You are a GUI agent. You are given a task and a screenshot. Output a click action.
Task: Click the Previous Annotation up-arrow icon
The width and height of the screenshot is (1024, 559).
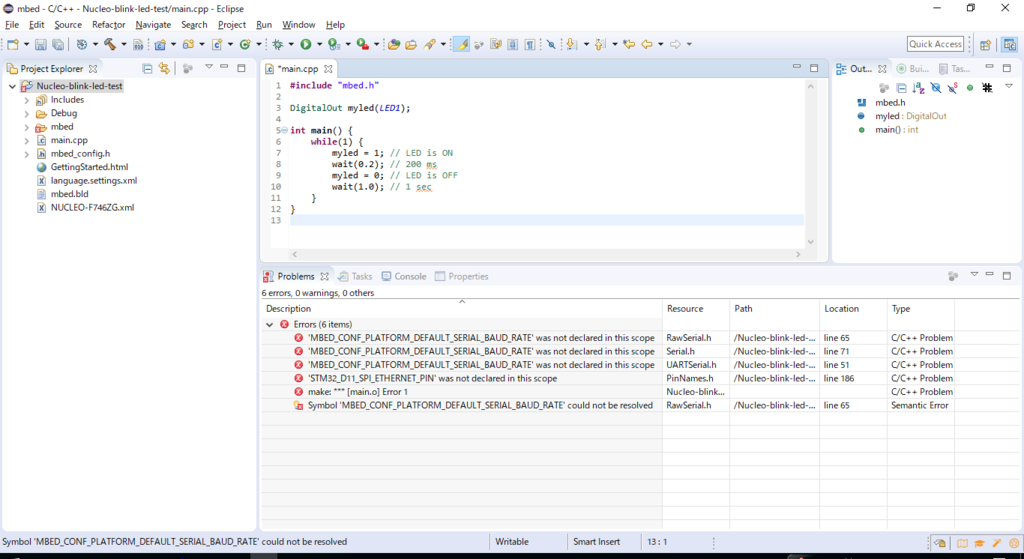click(x=600, y=44)
